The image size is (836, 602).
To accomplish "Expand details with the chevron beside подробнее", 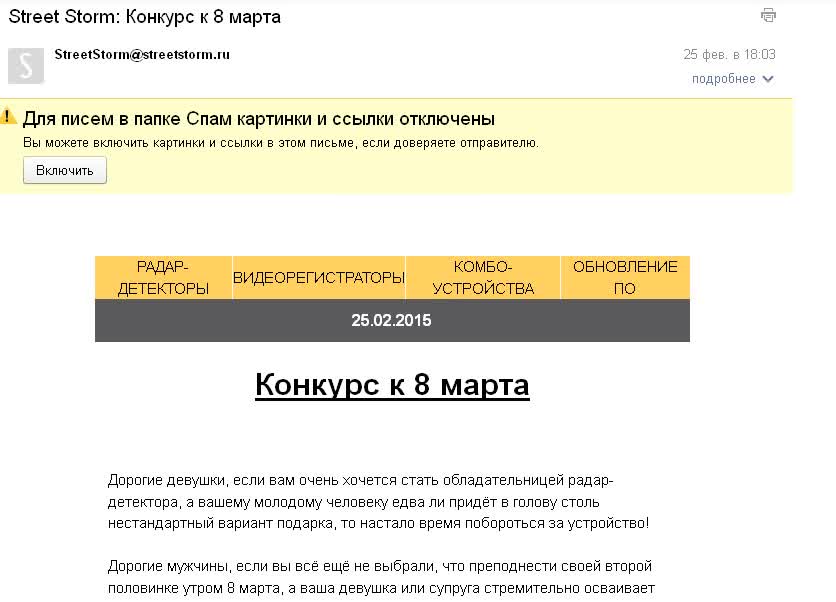I will (x=768, y=79).
